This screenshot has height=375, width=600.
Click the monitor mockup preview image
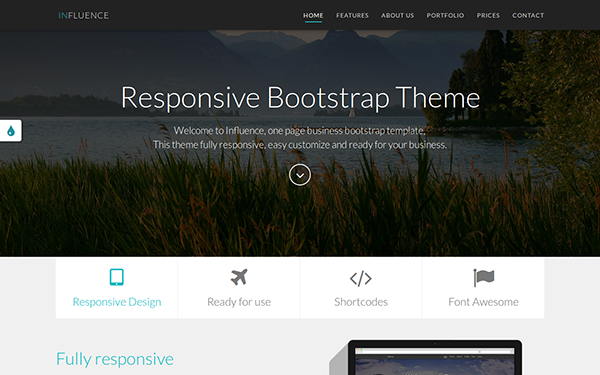(x=426, y=357)
